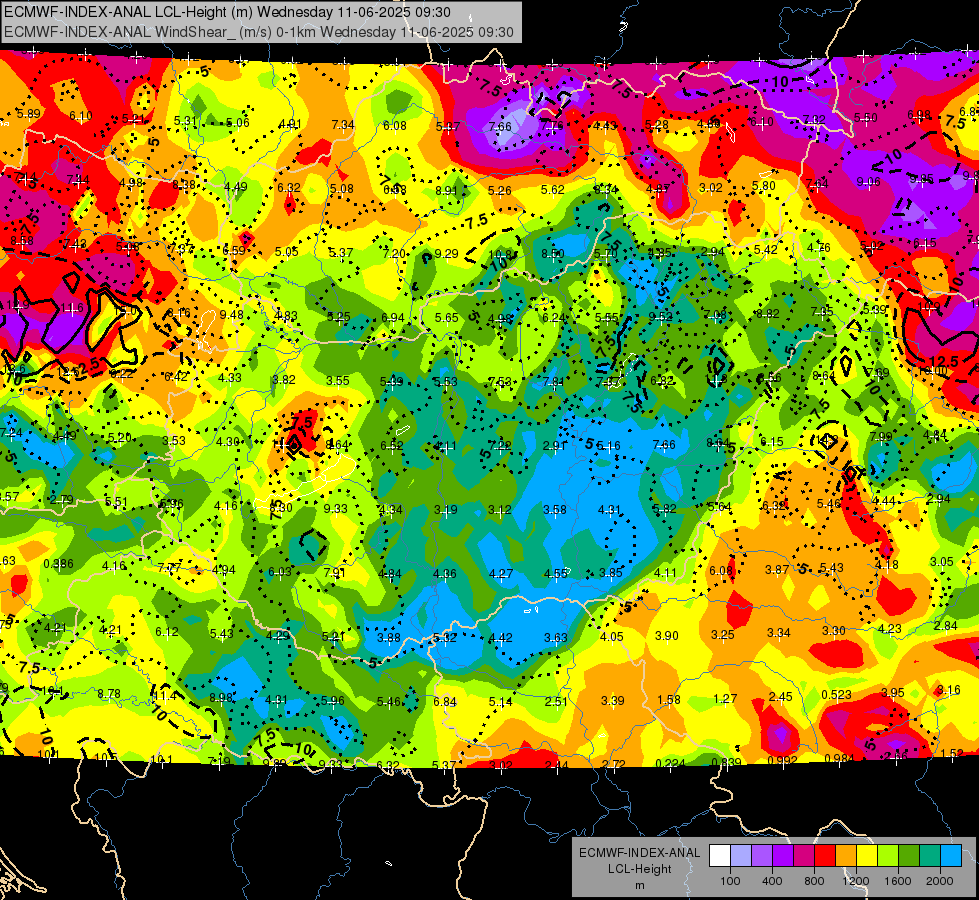The width and height of the screenshot is (979, 900).
Task: Click the legend label 'LCL-Height'
Action: point(640,869)
